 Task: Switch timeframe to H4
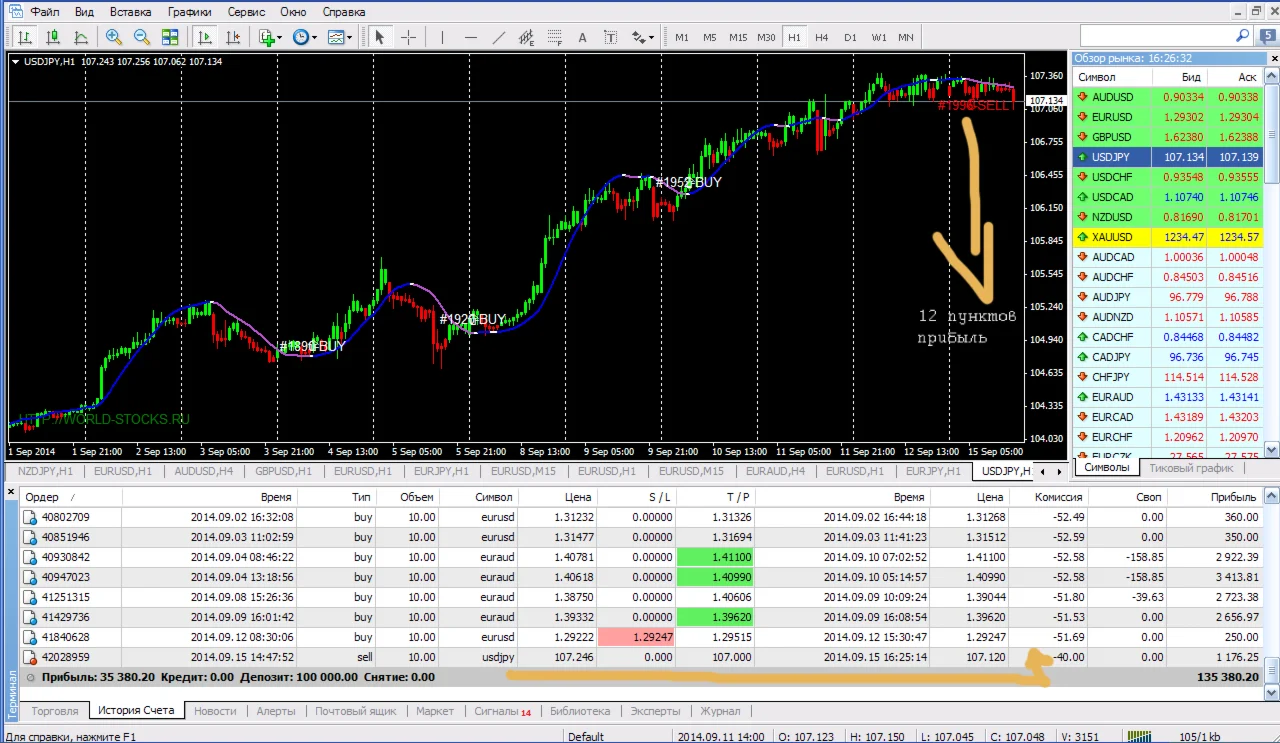point(821,37)
